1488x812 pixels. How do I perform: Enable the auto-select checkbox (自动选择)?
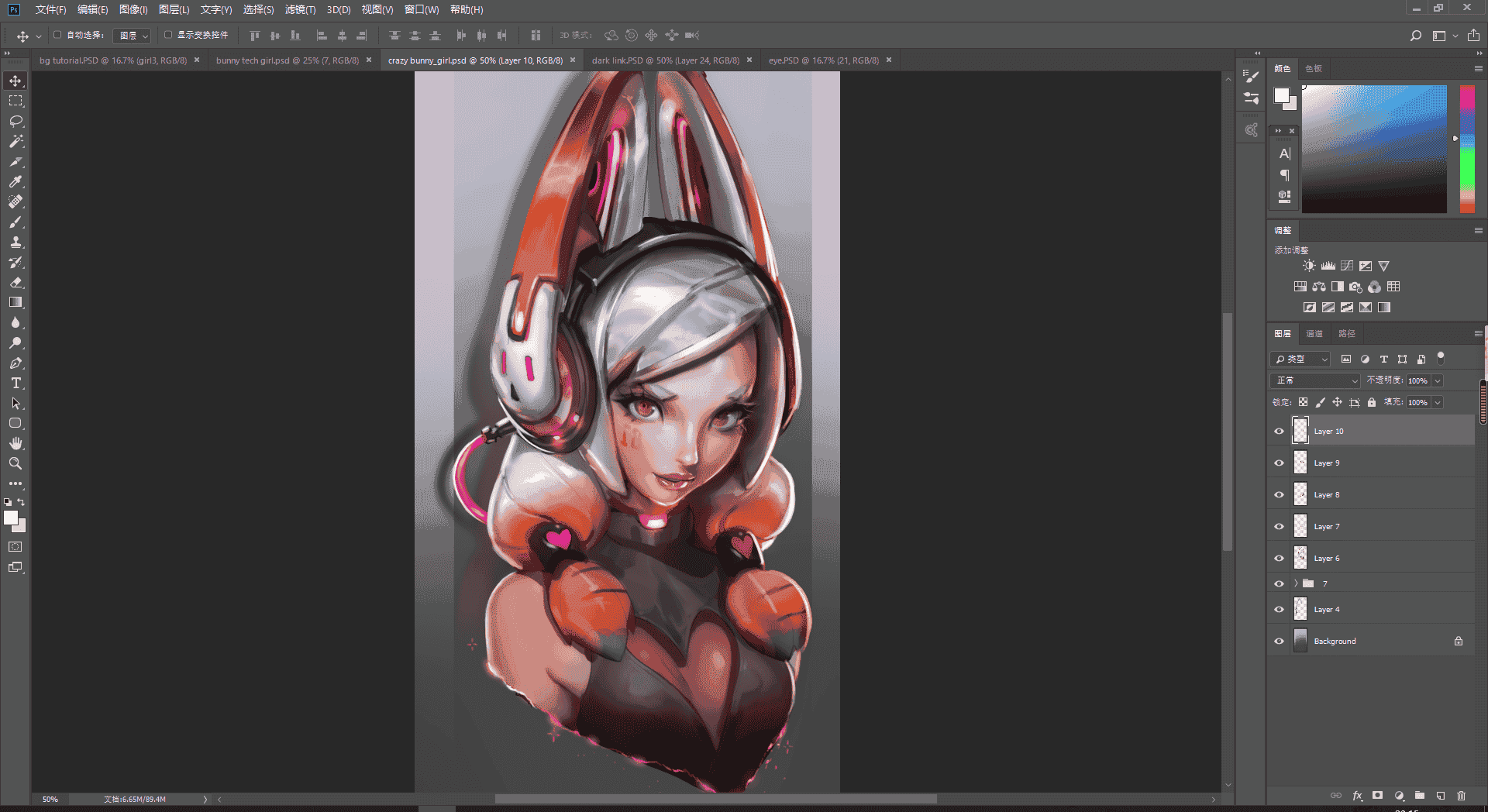click(x=57, y=35)
